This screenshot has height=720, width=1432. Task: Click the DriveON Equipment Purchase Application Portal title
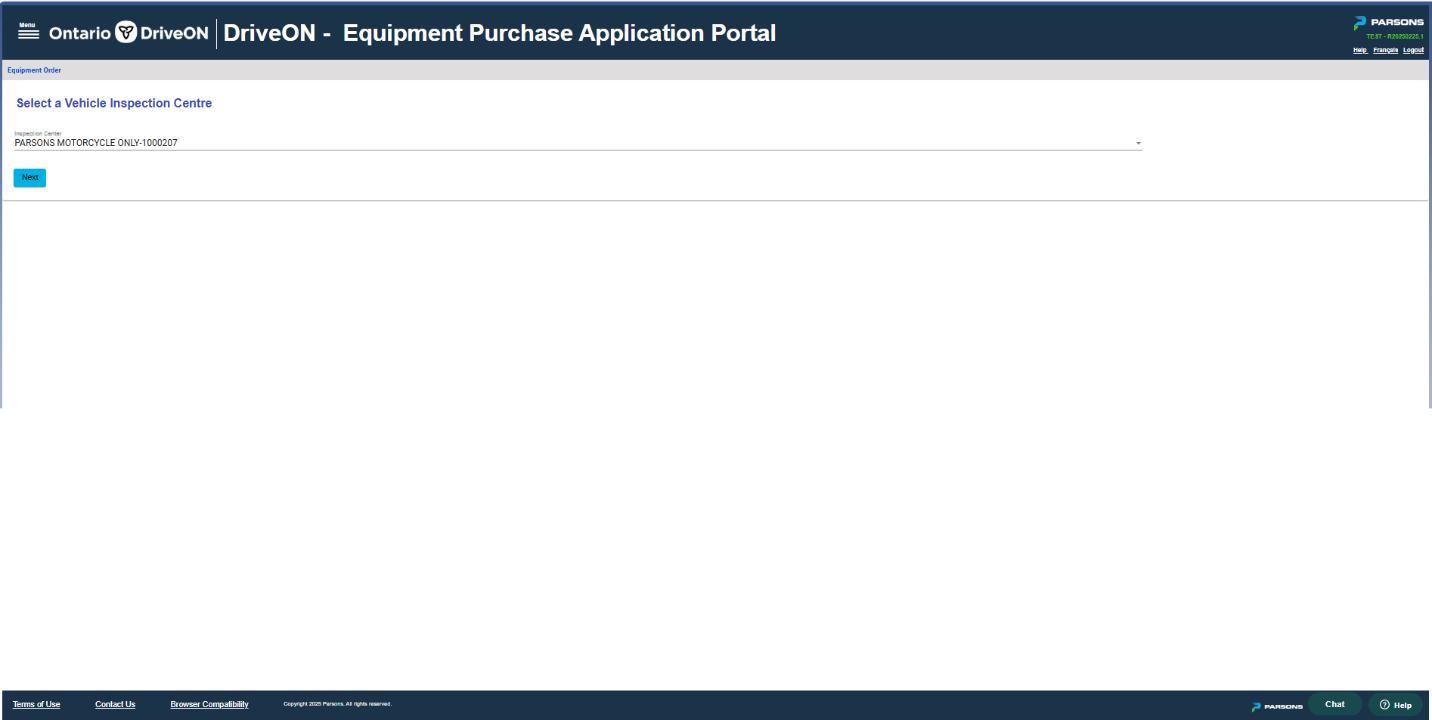(499, 33)
